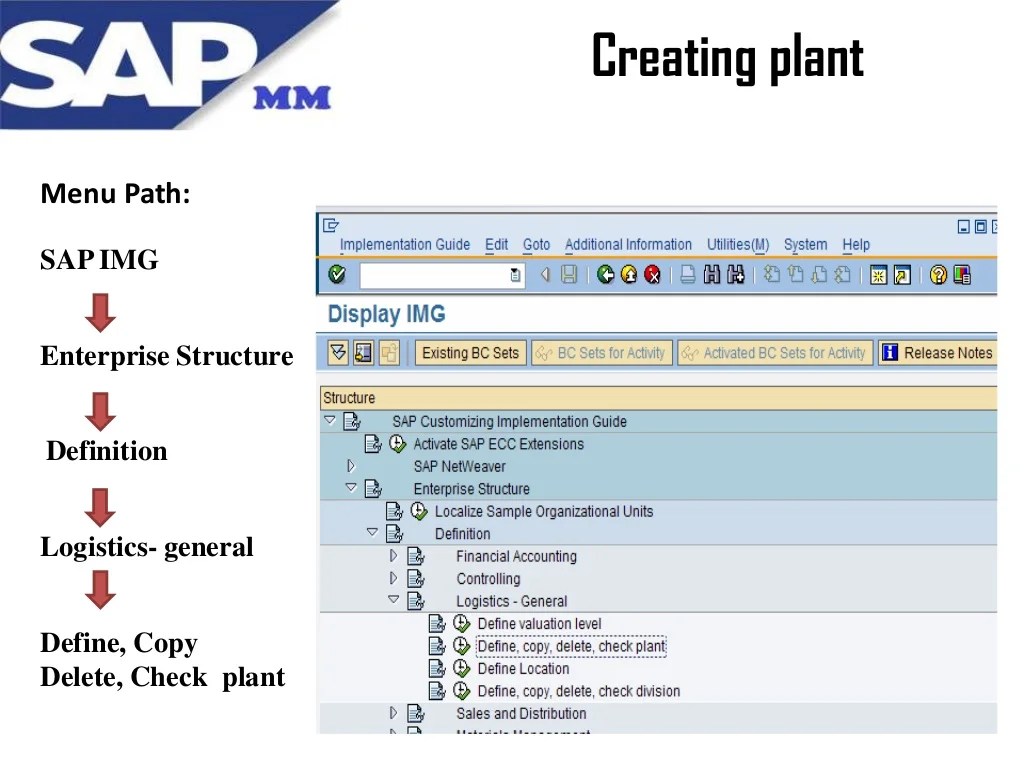
Task: Select the 'Define, copy, delete, check plant' row
Action: point(571,647)
